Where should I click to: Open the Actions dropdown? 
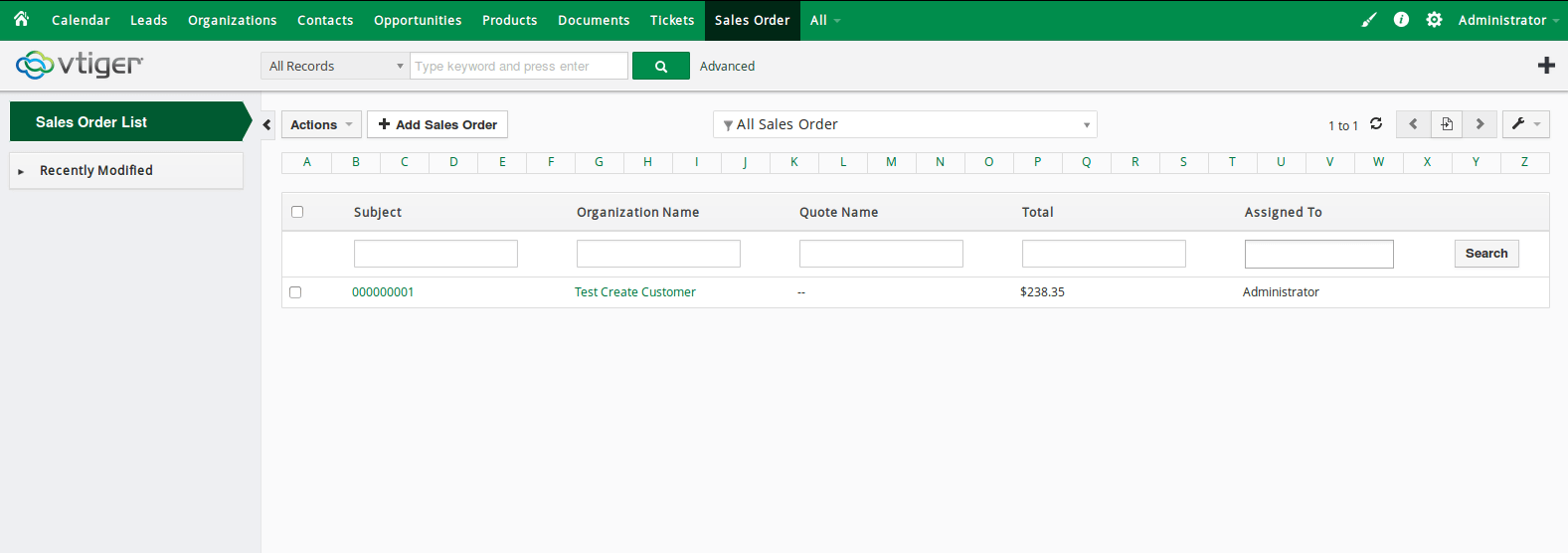click(x=320, y=124)
